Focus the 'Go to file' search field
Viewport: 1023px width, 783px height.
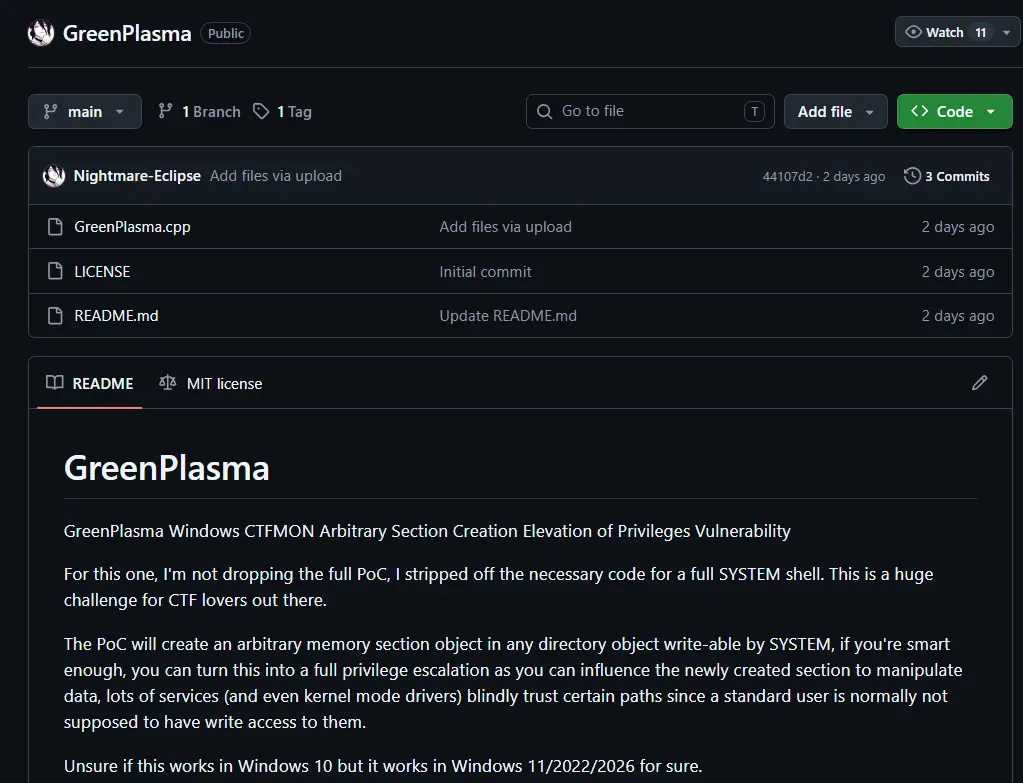tap(650, 112)
